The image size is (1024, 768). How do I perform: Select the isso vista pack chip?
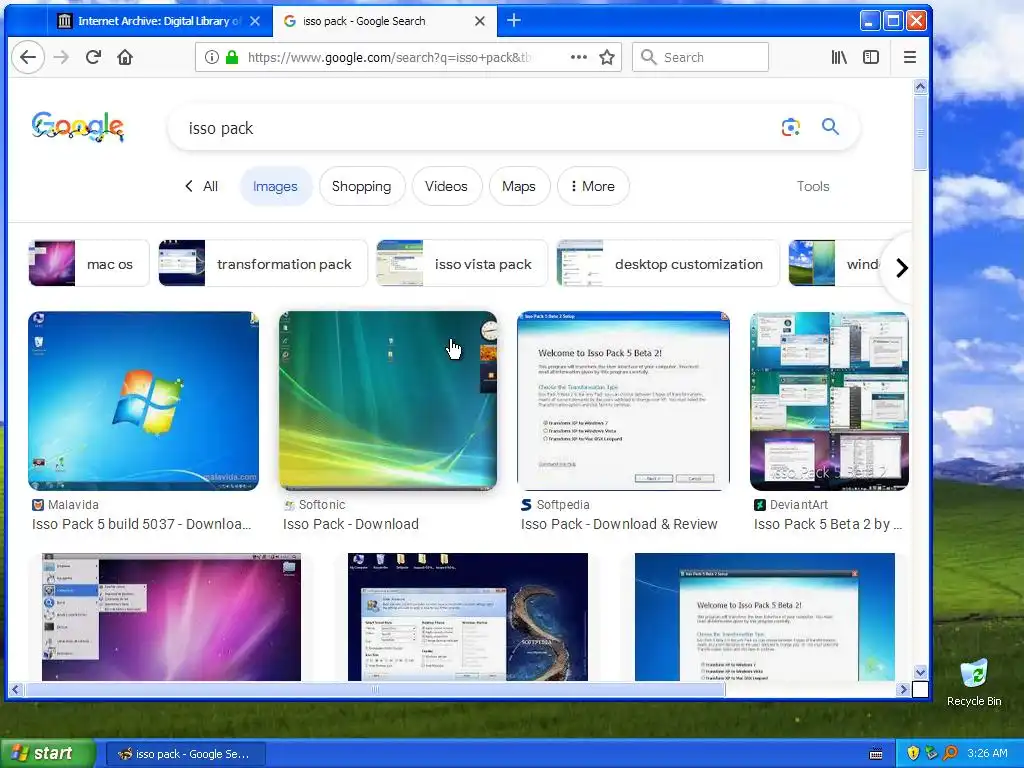(x=462, y=264)
